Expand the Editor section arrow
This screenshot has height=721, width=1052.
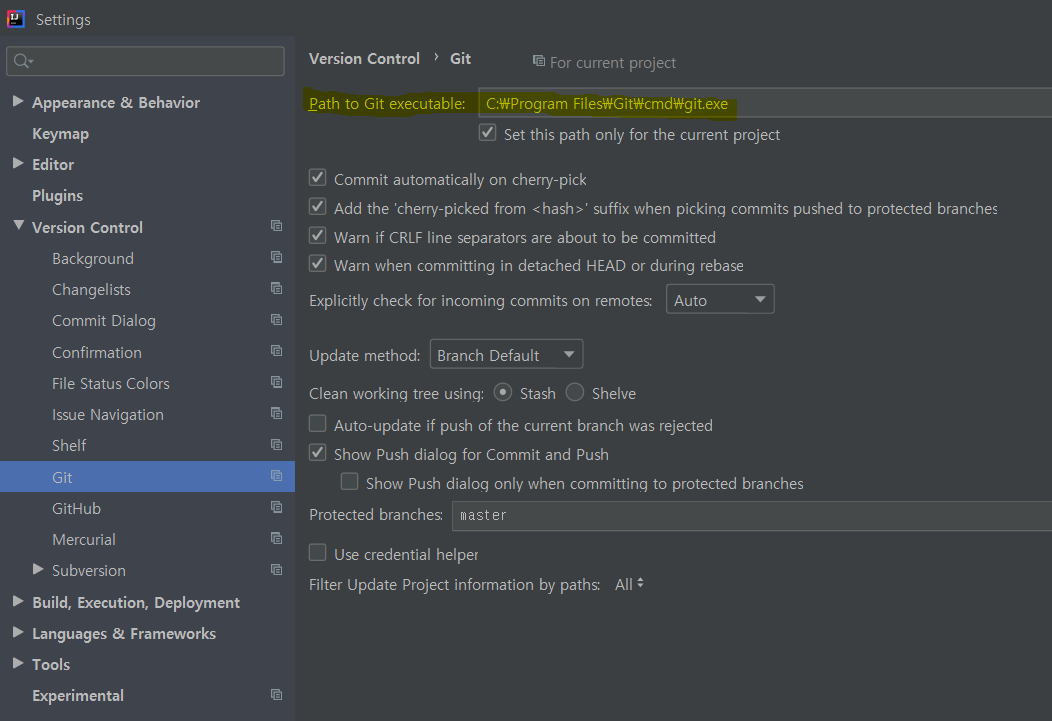[x=18, y=164]
